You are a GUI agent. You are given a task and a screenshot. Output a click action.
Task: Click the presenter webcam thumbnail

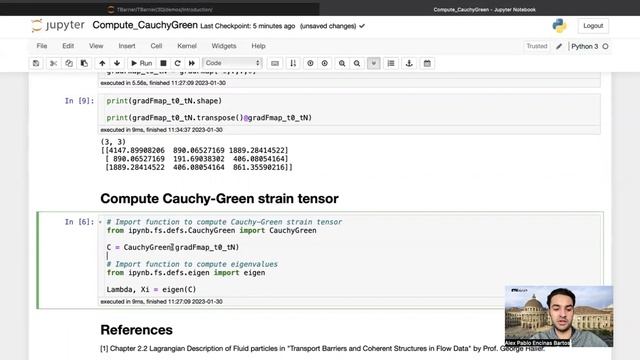click(x=559, y=316)
